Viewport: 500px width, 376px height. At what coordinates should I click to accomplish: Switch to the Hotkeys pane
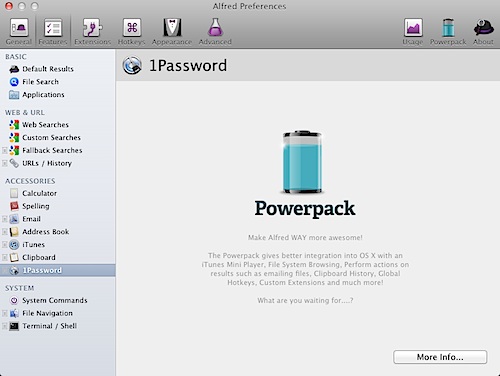coord(132,32)
